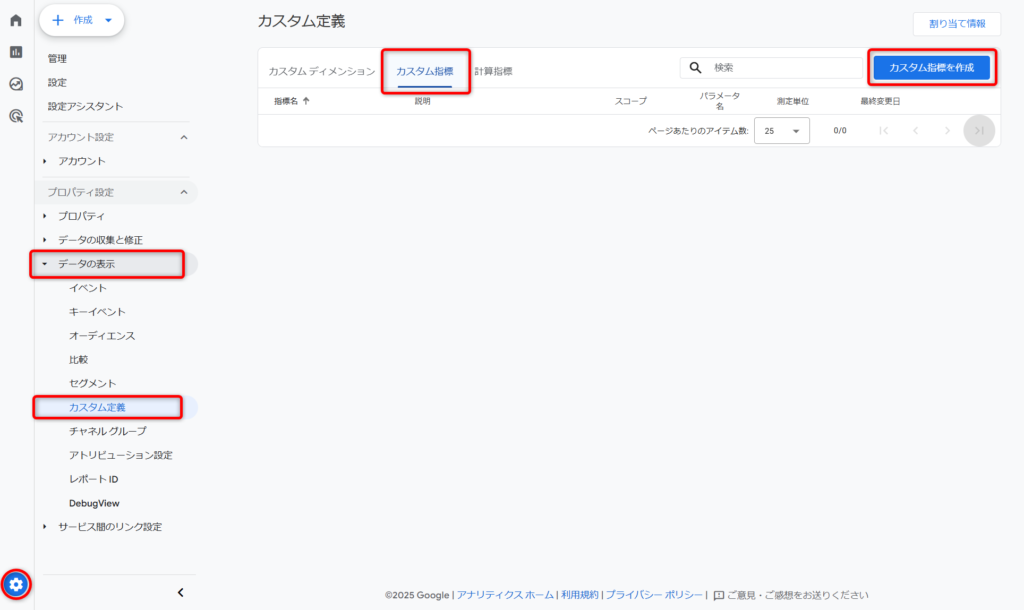The height and width of the screenshot is (610, 1024).
Task: Collapse the データの表示 tree item
Action: [45, 264]
